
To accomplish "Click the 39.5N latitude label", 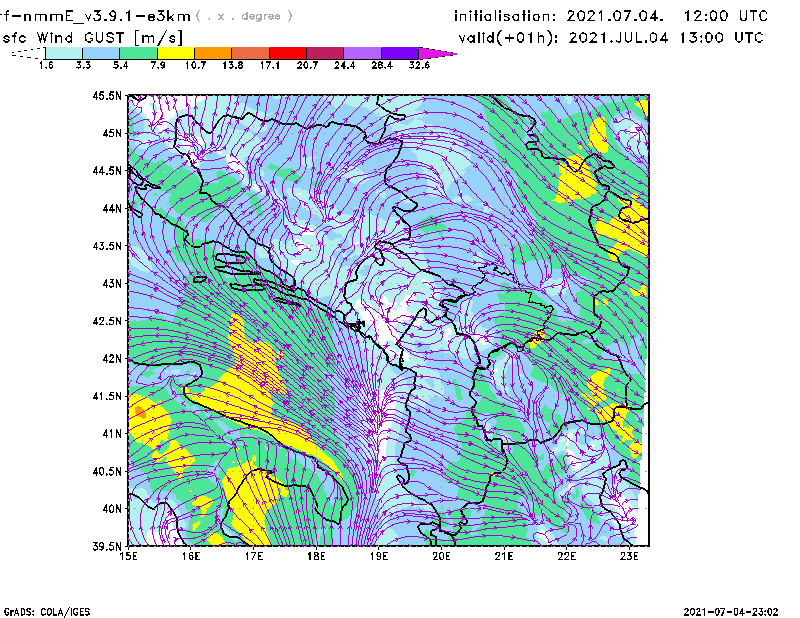I will click(108, 547).
